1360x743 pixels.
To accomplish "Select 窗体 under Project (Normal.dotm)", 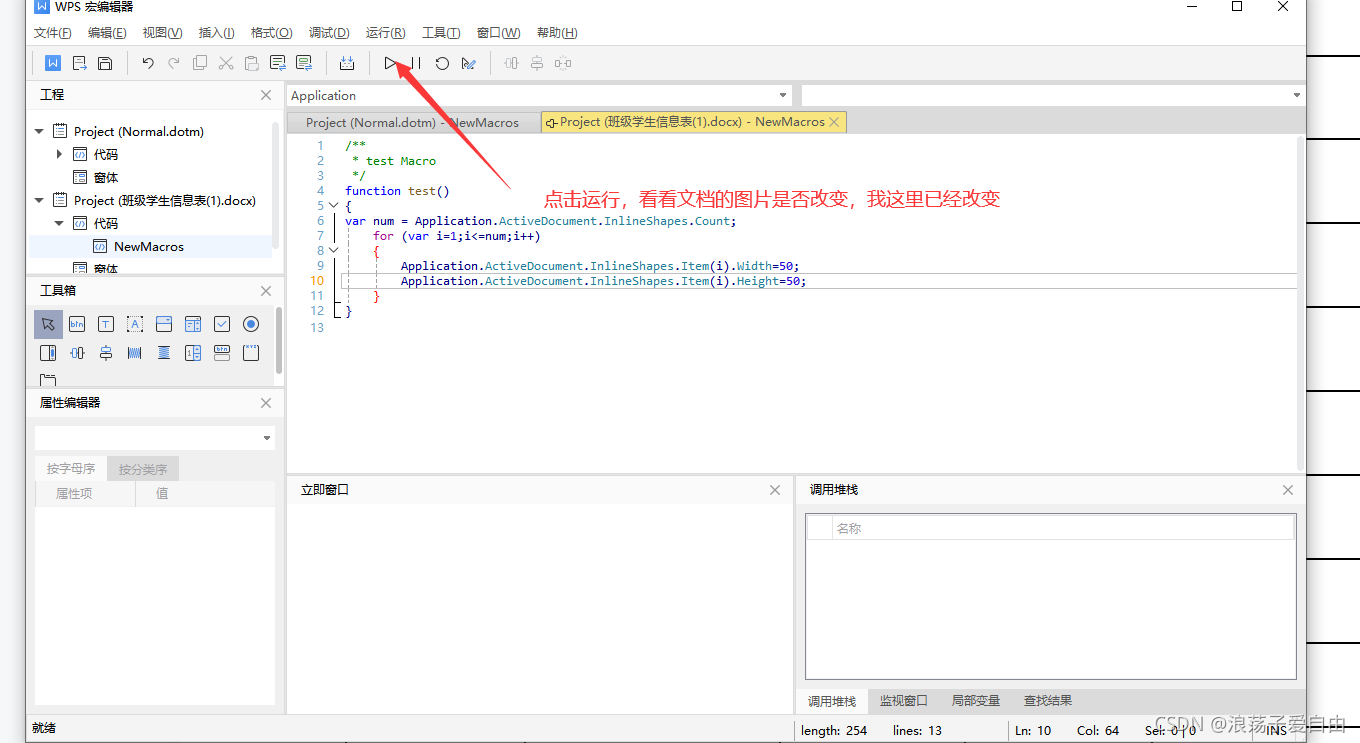I will point(106,177).
